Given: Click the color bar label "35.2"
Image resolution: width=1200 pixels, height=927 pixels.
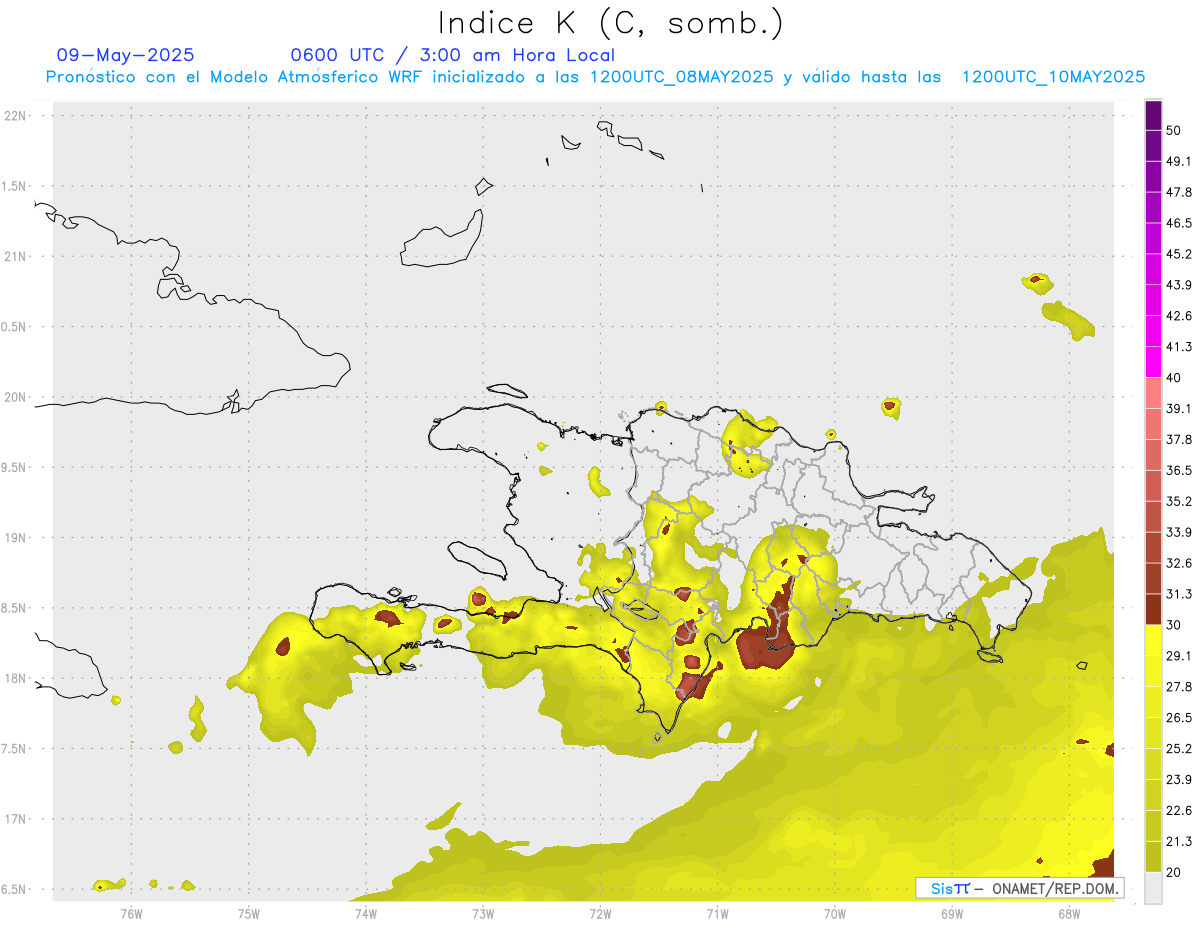Looking at the screenshot, I should coord(1179,501).
